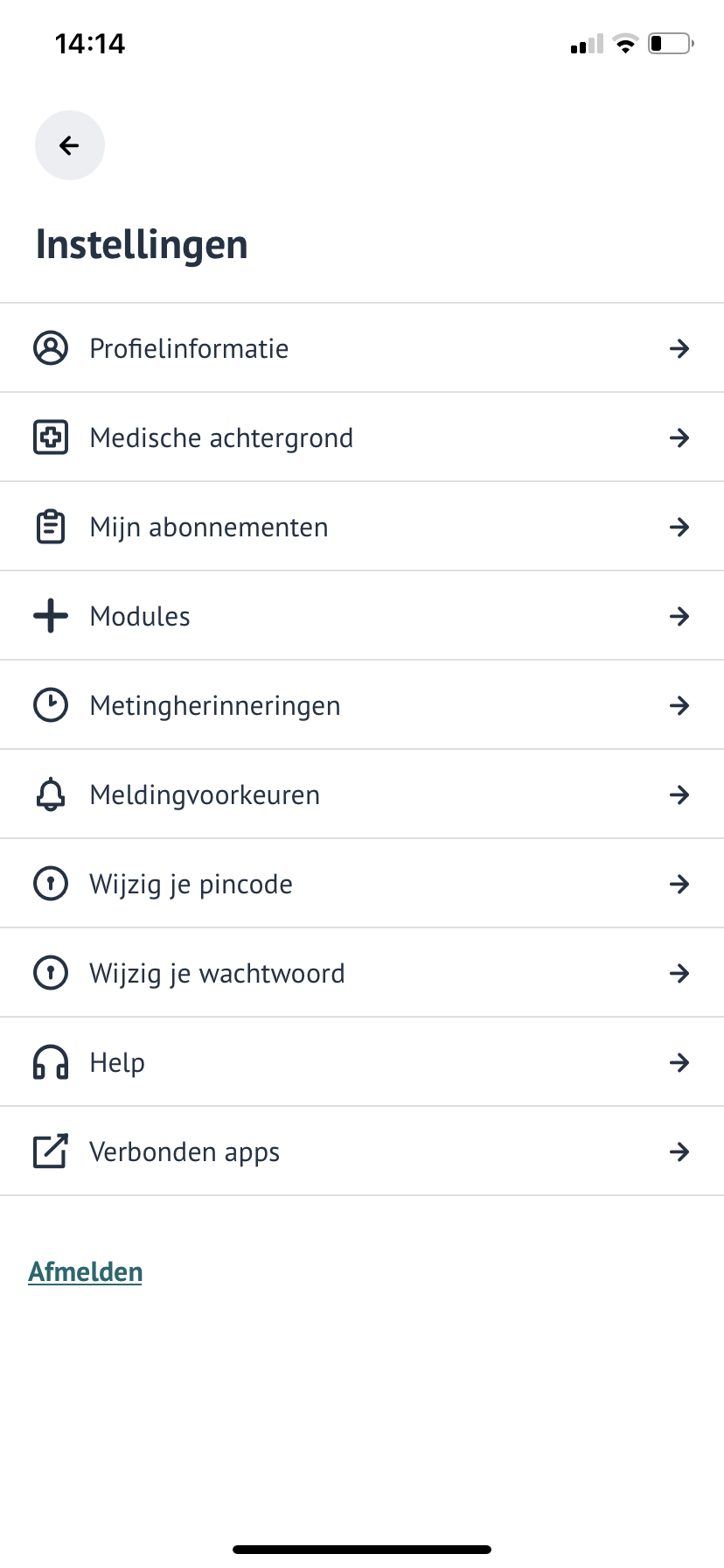Viewport: 724px width, 1568px height.
Task: Click the Profielinformatie person icon
Action: point(51,348)
